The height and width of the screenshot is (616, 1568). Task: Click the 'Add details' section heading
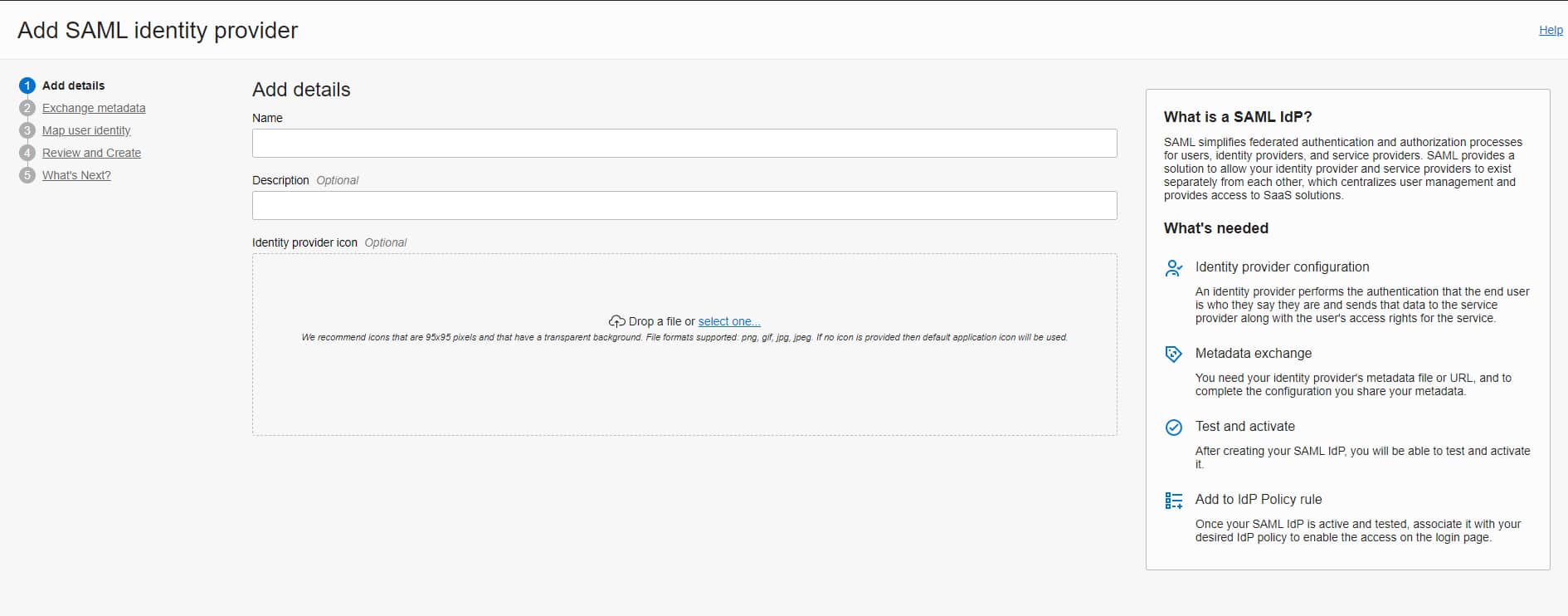tap(301, 90)
